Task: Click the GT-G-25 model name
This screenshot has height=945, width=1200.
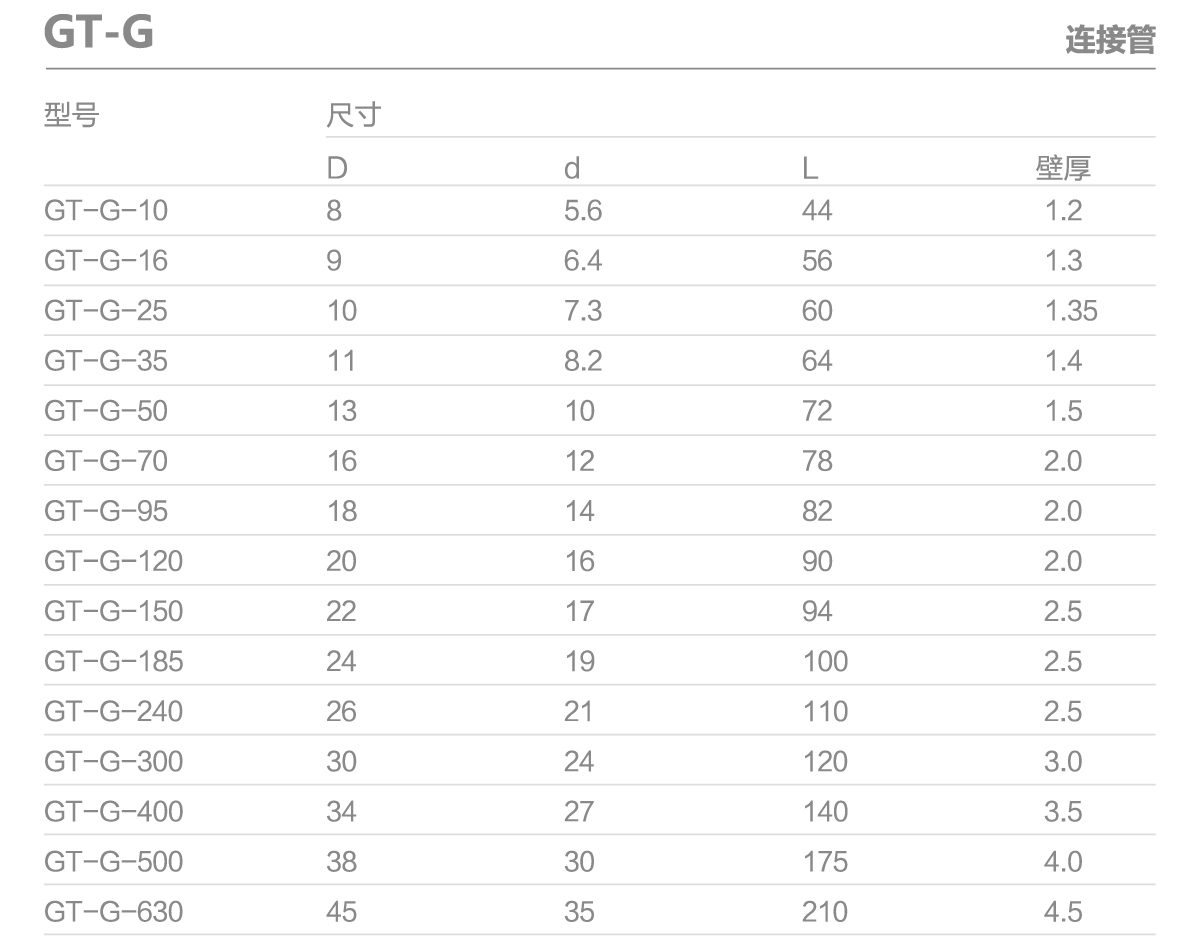Action: pyautogui.click(x=106, y=310)
